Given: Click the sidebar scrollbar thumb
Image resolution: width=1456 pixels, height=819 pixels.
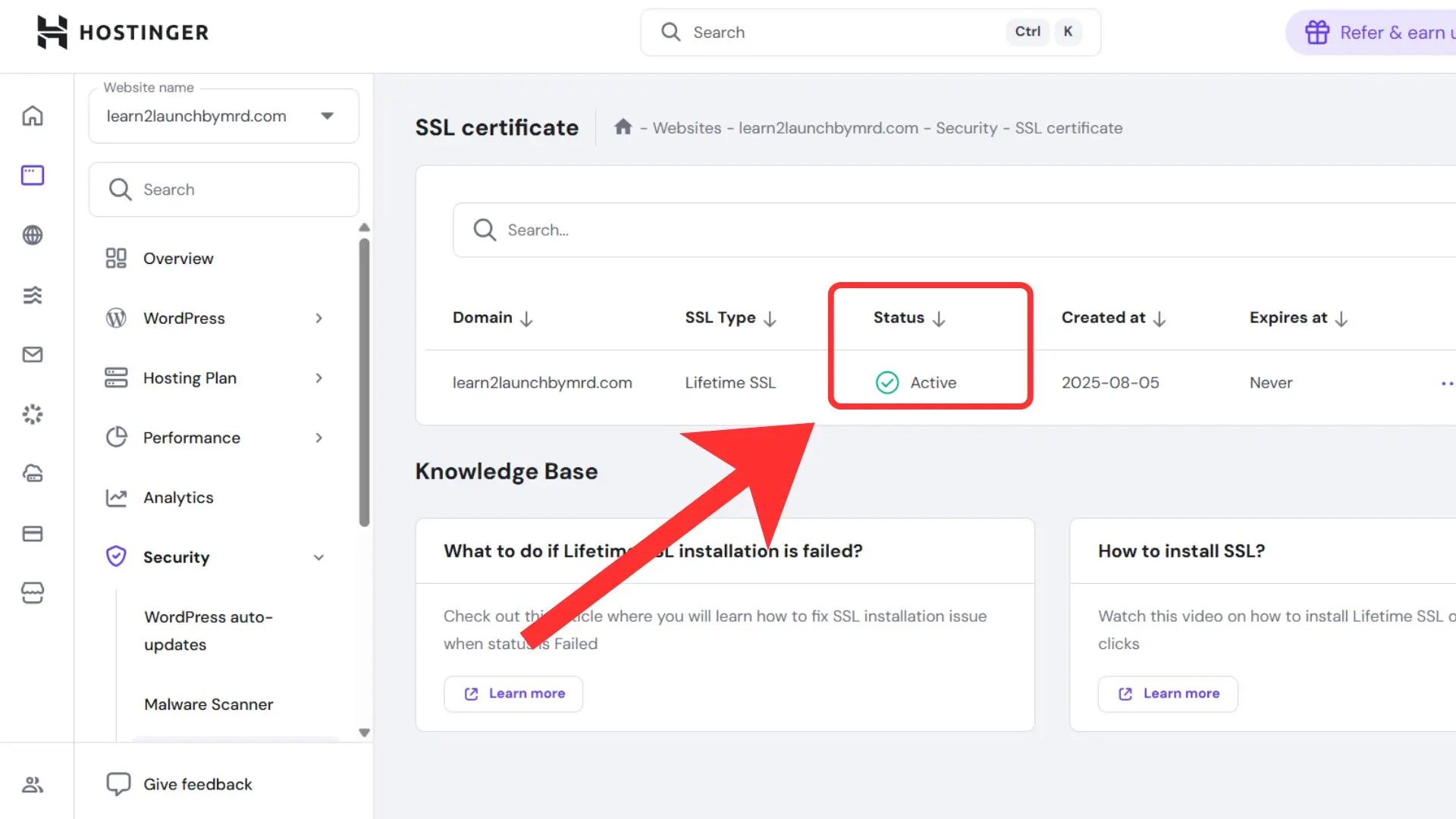Looking at the screenshot, I should [x=364, y=382].
